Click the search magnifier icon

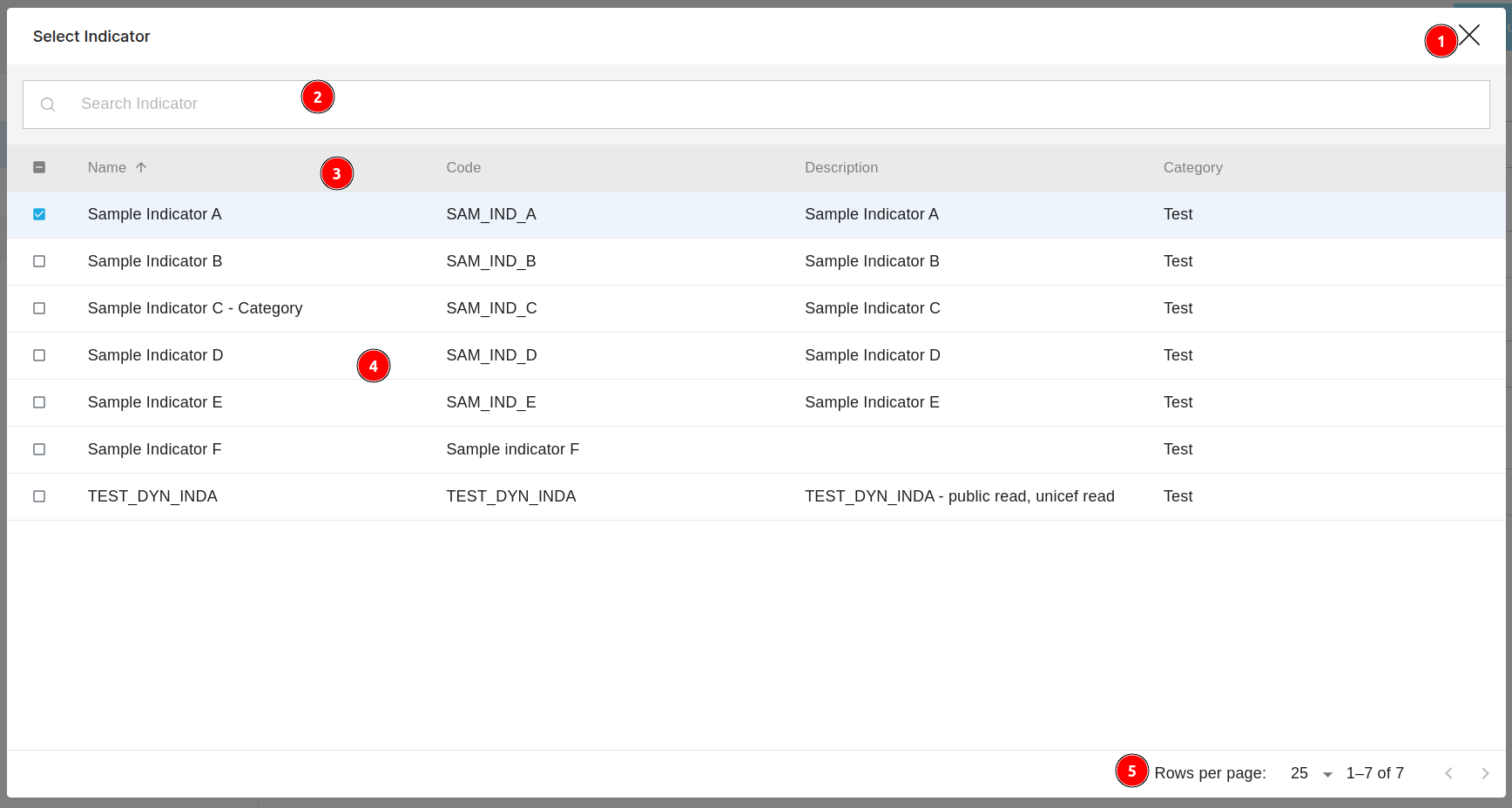(48, 104)
